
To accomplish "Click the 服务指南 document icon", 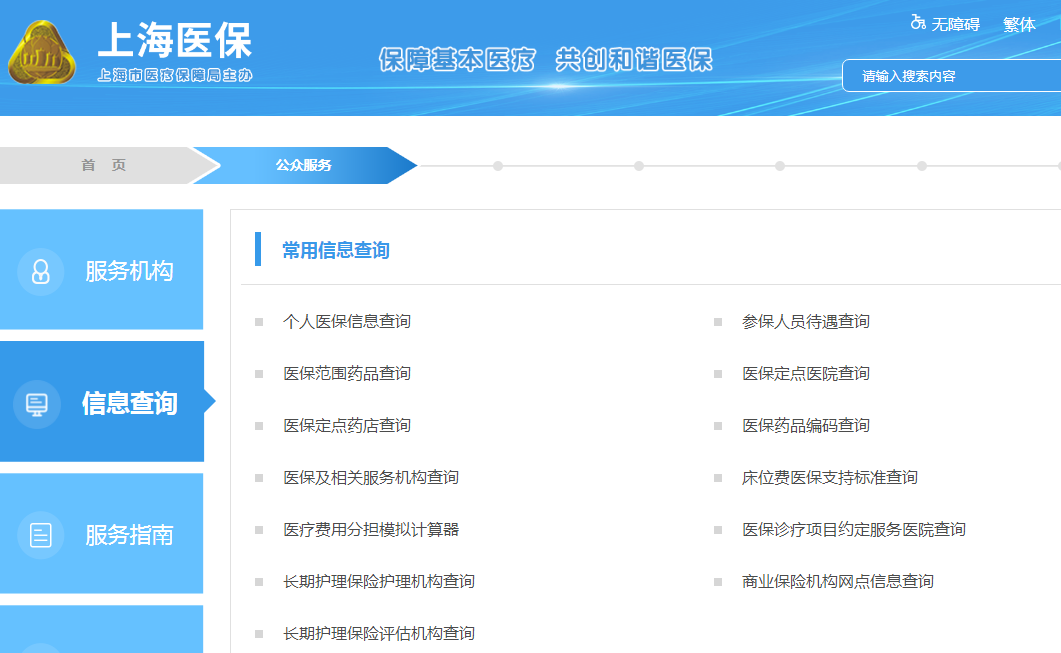I will pos(41,536).
